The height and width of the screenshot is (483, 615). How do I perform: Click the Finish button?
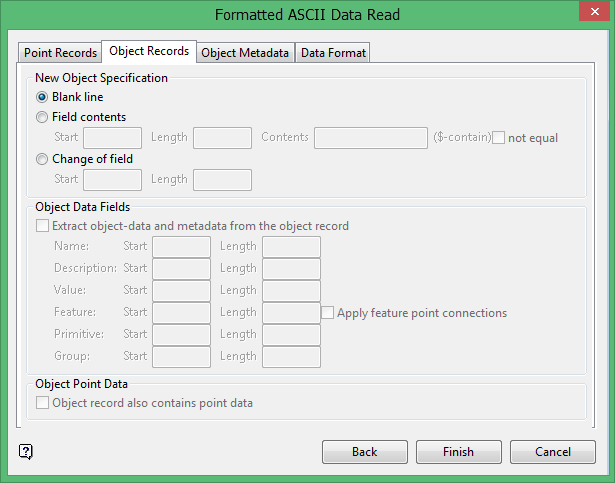coord(458,452)
